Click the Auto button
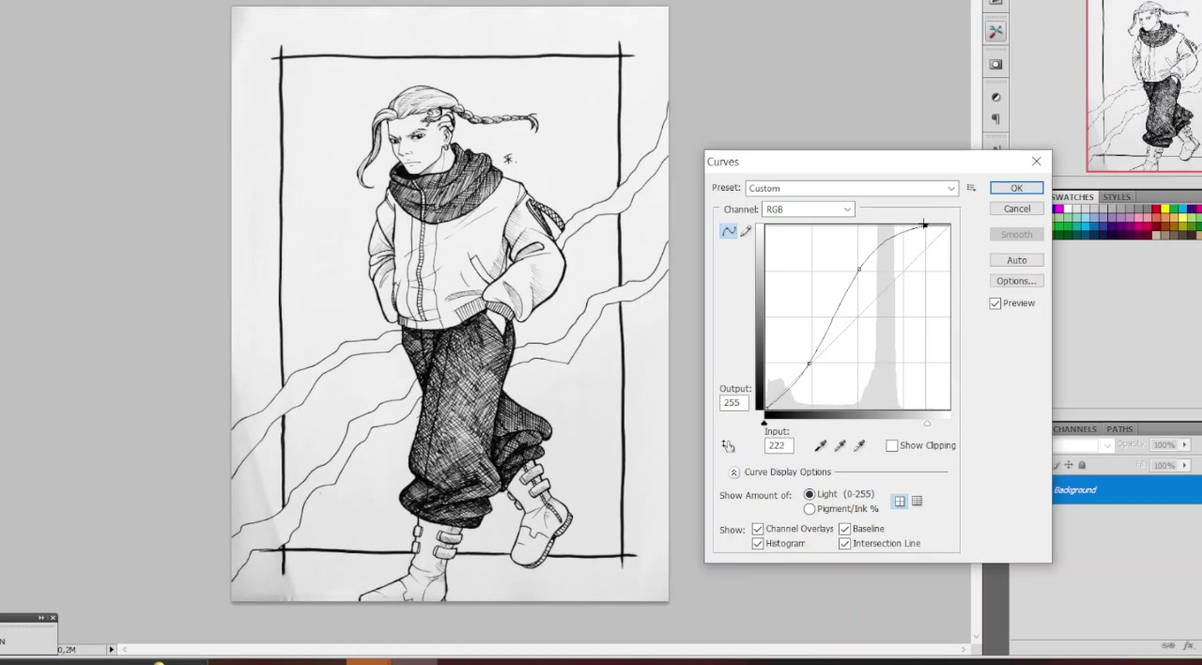 click(1016, 259)
